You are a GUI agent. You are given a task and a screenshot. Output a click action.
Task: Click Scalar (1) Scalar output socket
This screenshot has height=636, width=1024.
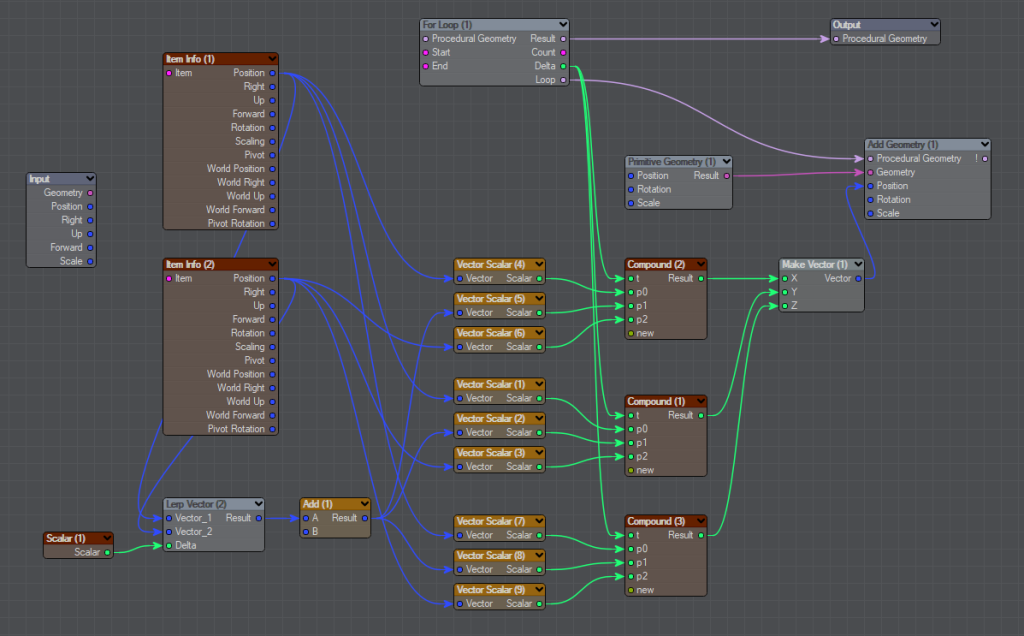(107, 552)
